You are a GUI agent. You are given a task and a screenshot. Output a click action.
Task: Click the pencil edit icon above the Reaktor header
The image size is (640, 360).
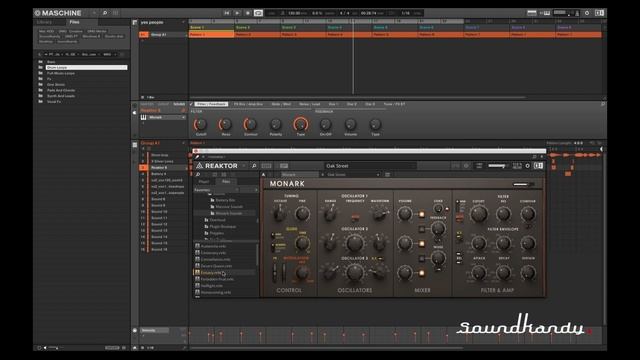point(197,157)
